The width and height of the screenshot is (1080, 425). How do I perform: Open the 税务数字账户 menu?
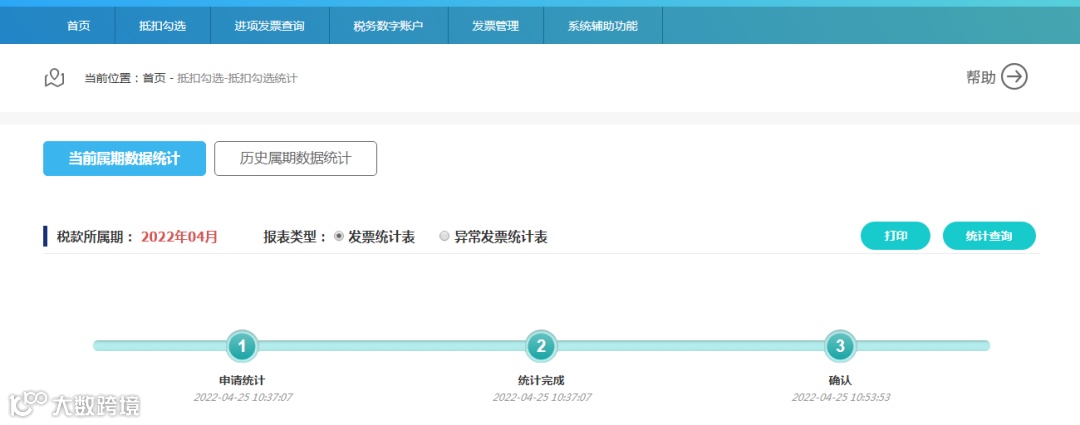pyautogui.click(x=388, y=26)
